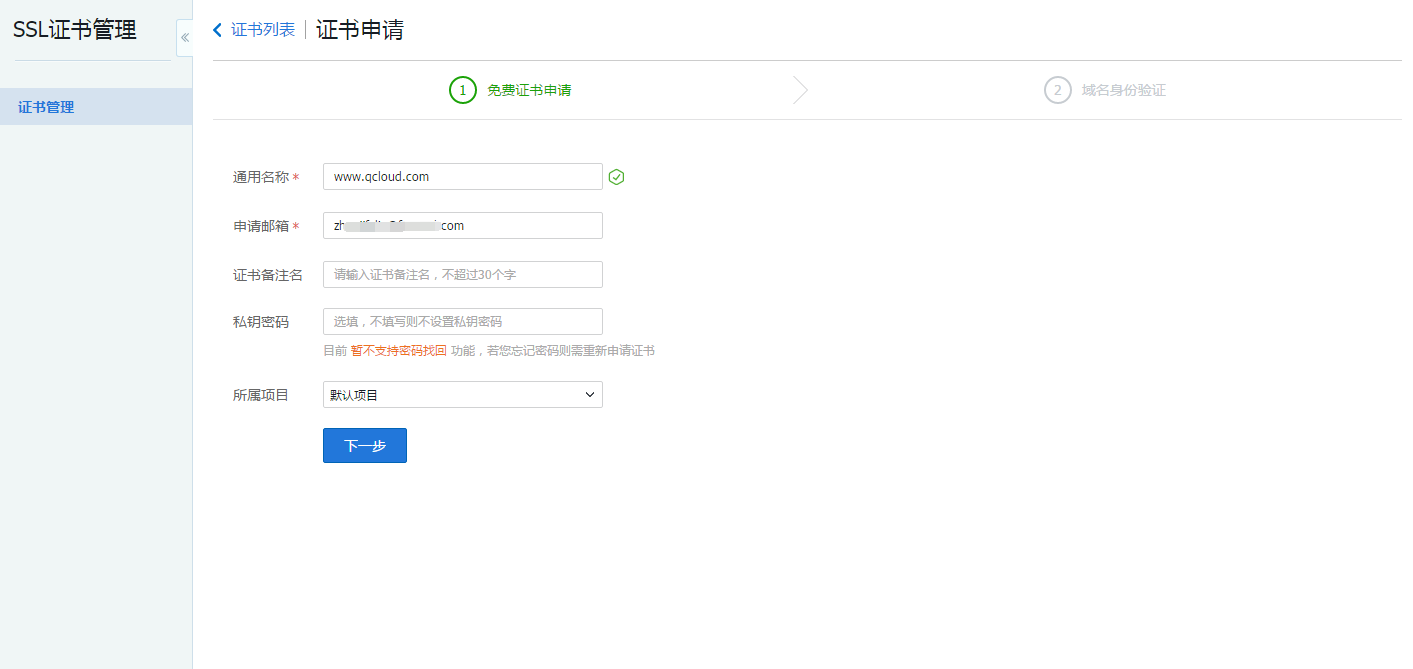Screen dimensions: 1413x669
Task: Select the 域名身份验证 step label
Action: coord(1123,90)
